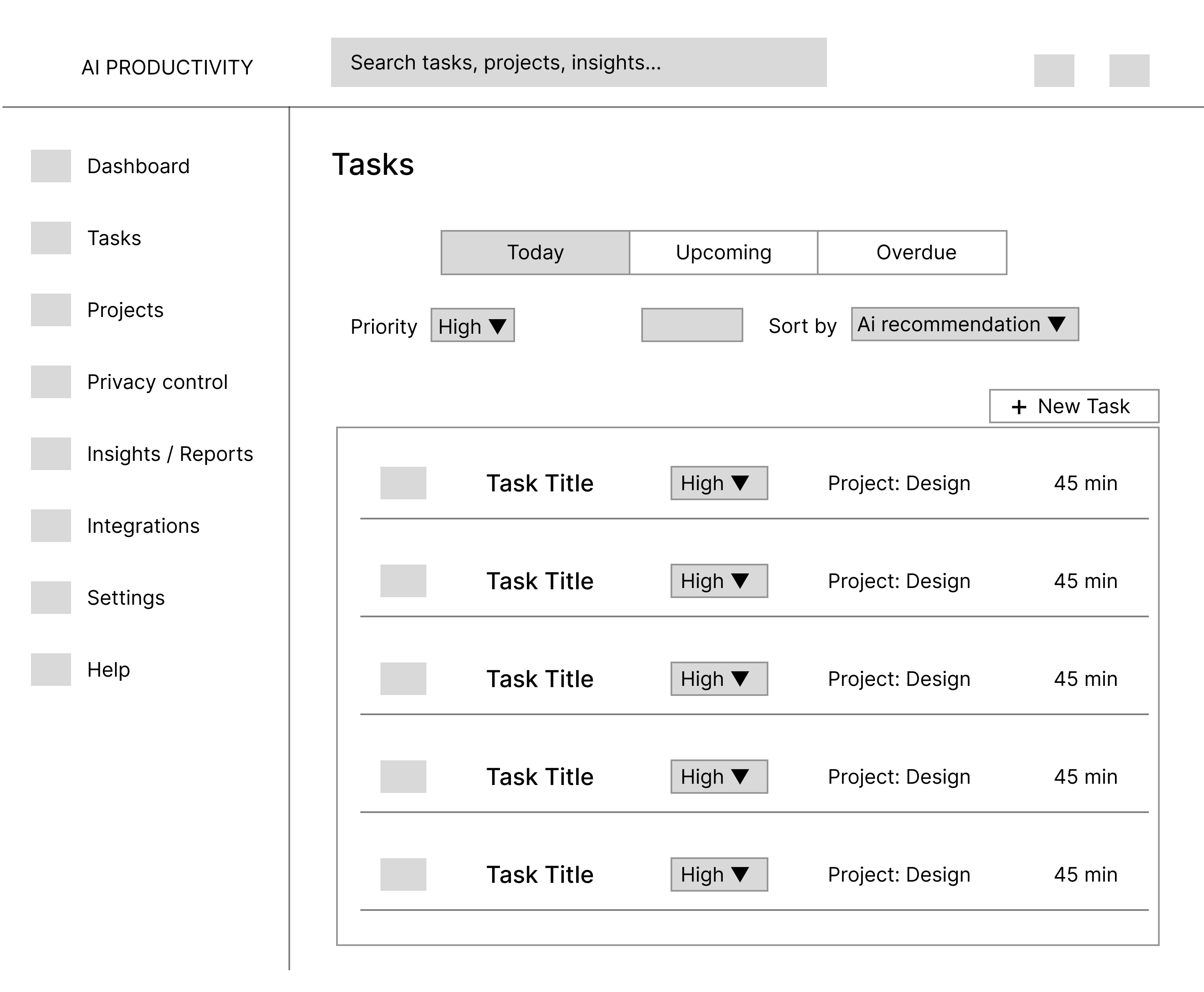Viewport: 1204px width, 992px height.
Task: Click the Integrations sidebar icon
Action: pos(51,526)
